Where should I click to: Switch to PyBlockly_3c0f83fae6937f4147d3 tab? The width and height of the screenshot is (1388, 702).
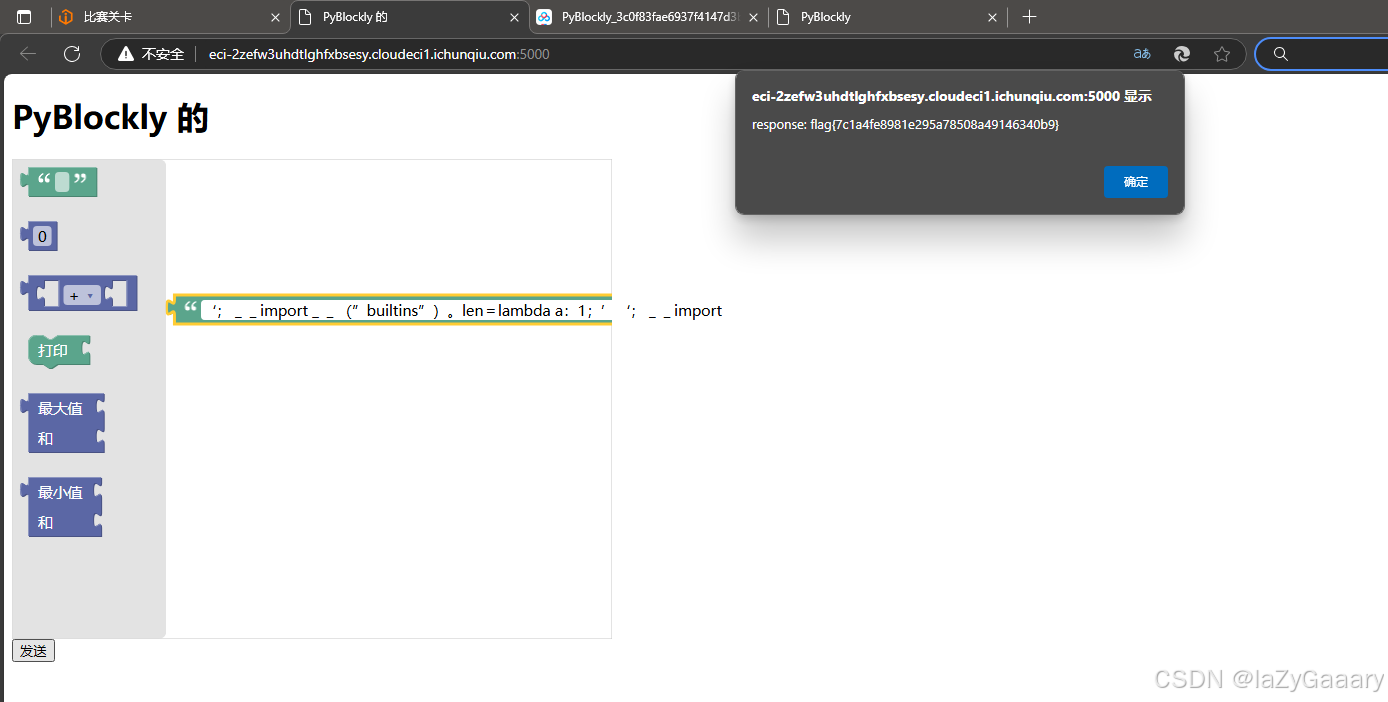pos(648,17)
